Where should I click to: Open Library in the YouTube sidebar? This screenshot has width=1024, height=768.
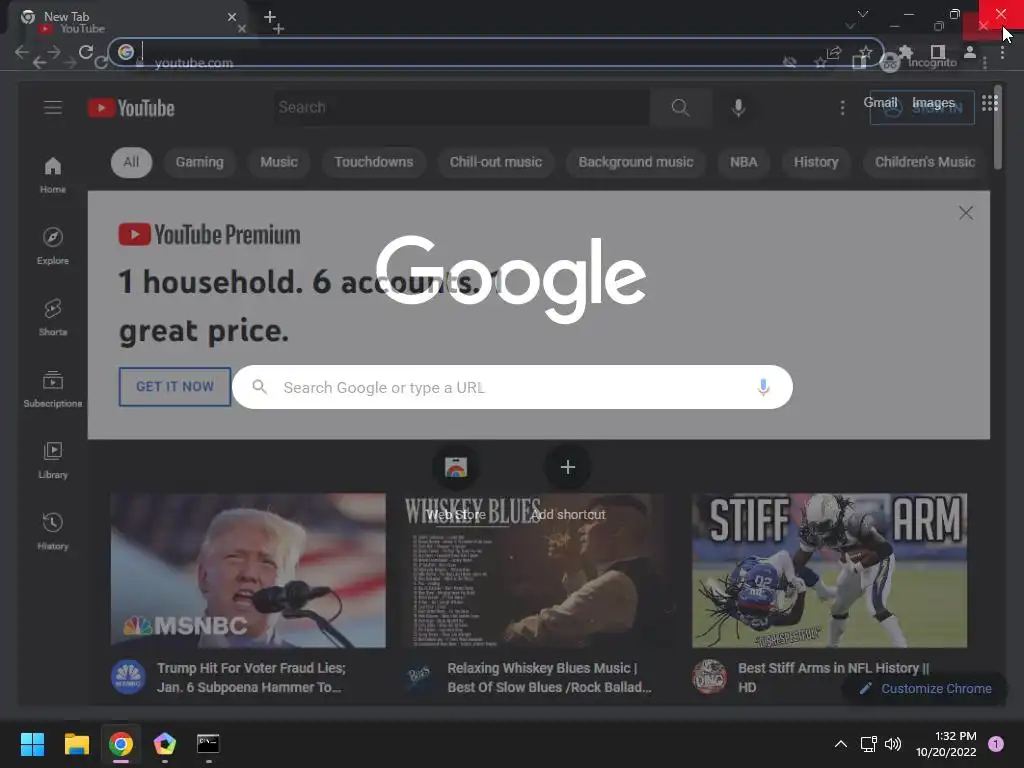click(x=53, y=460)
